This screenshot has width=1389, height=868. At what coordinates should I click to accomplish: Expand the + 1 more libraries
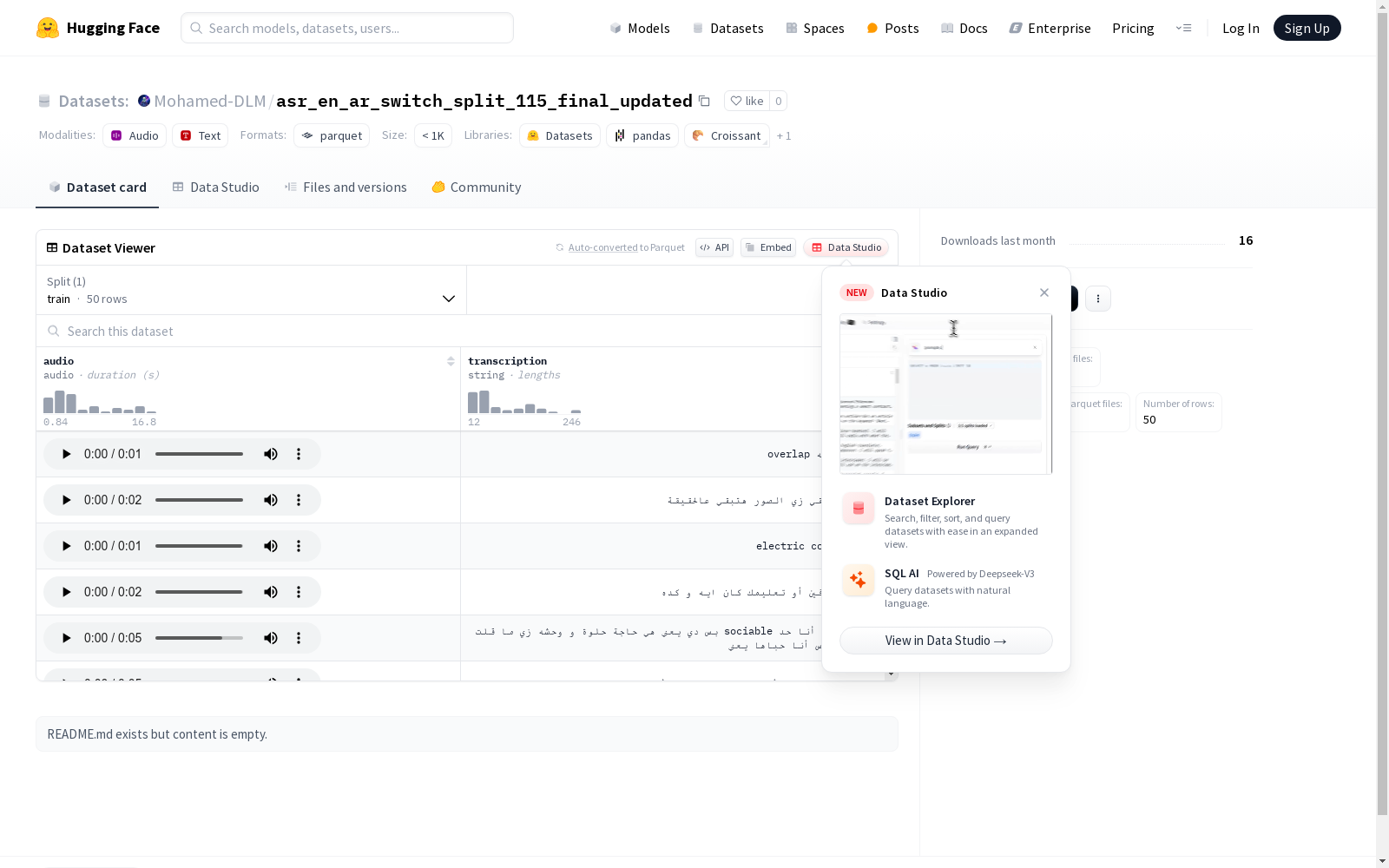(x=784, y=135)
